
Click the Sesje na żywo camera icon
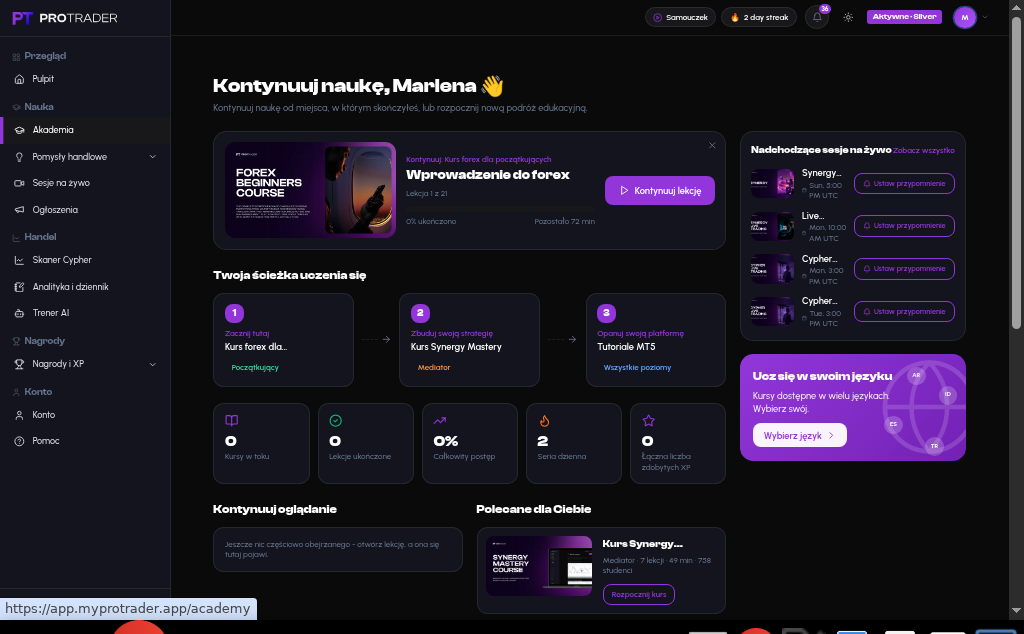click(x=20, y=183)
